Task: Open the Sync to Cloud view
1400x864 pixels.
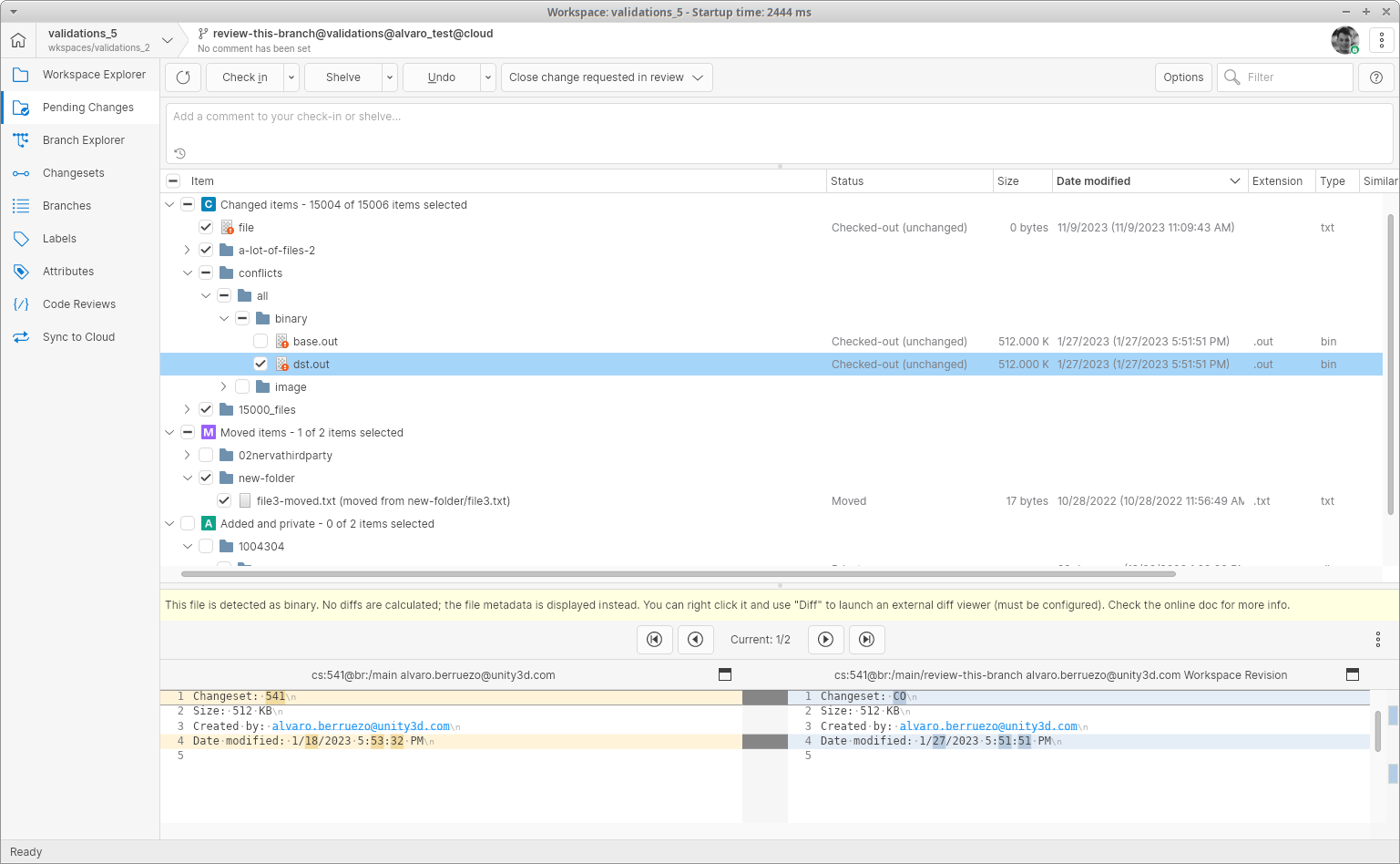Action: 78,336
